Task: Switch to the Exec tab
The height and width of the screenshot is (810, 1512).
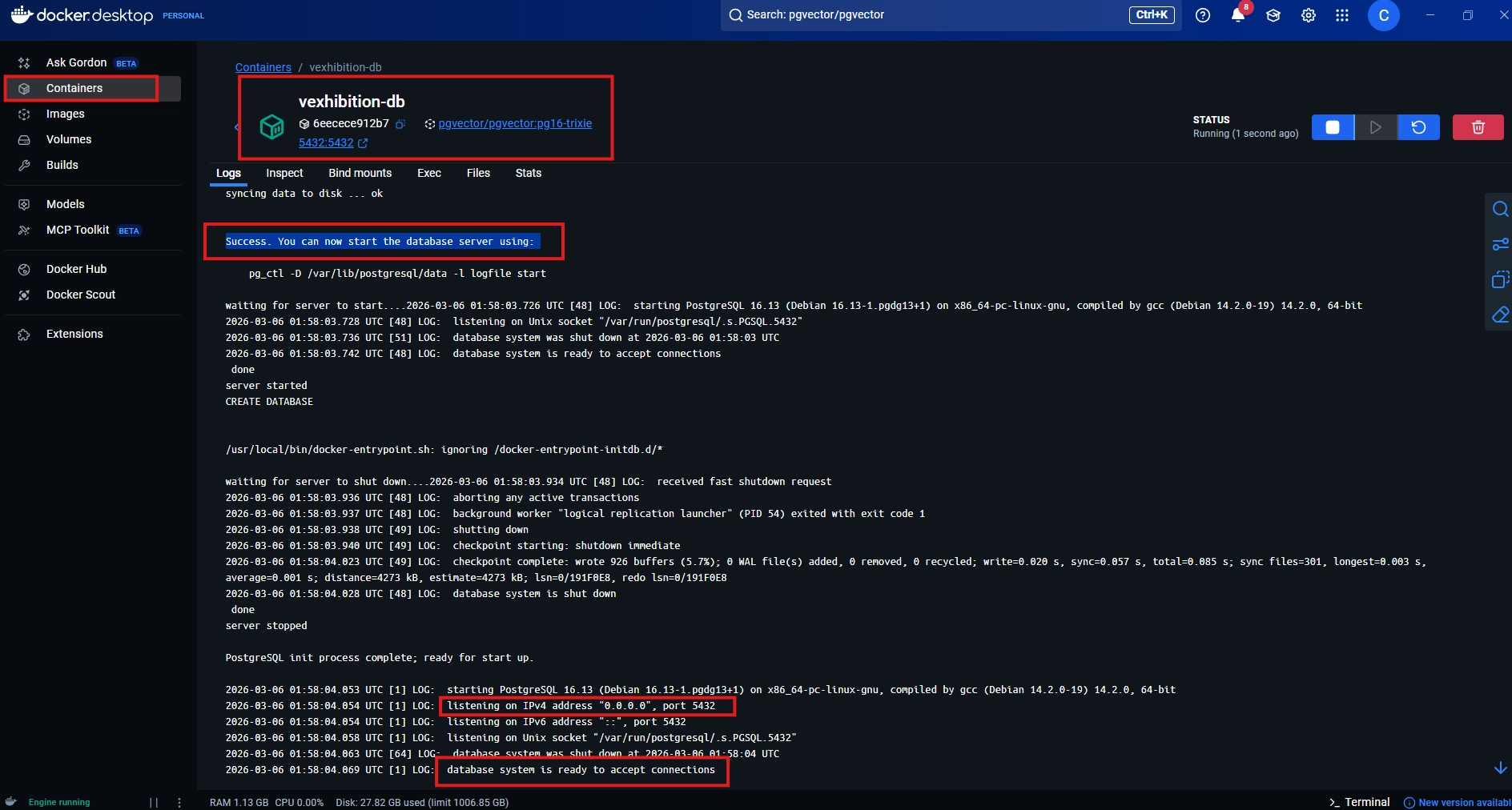Action: tap(429, 173)
